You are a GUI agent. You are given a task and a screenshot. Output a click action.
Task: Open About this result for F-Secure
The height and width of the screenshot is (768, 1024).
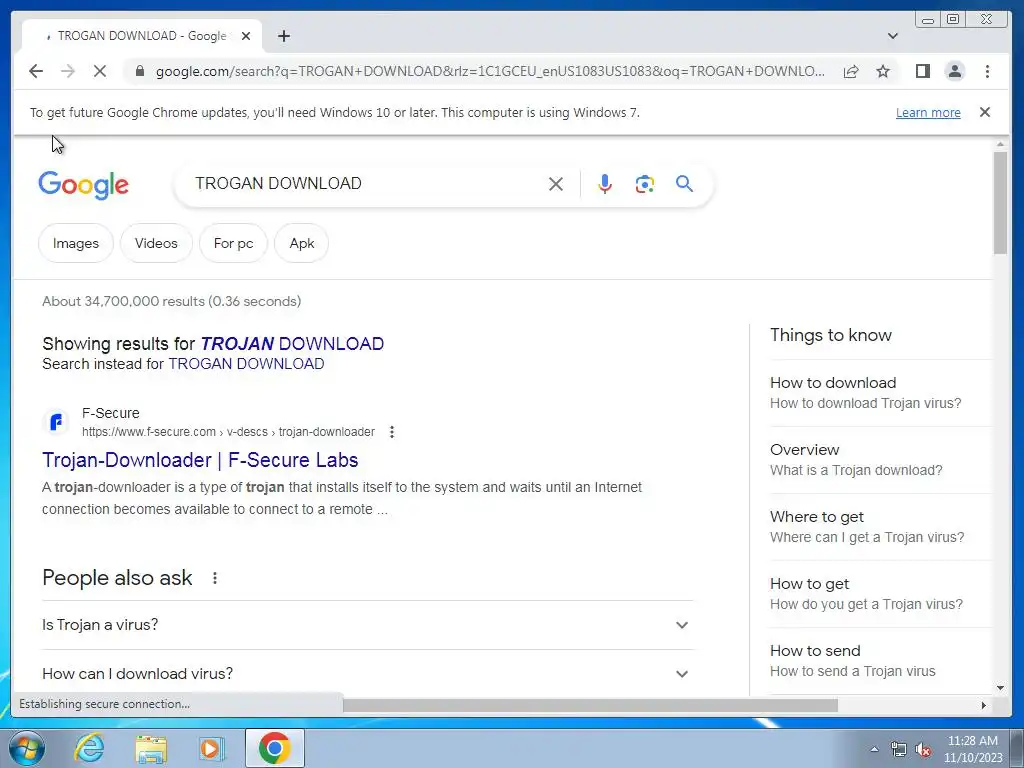392,432
